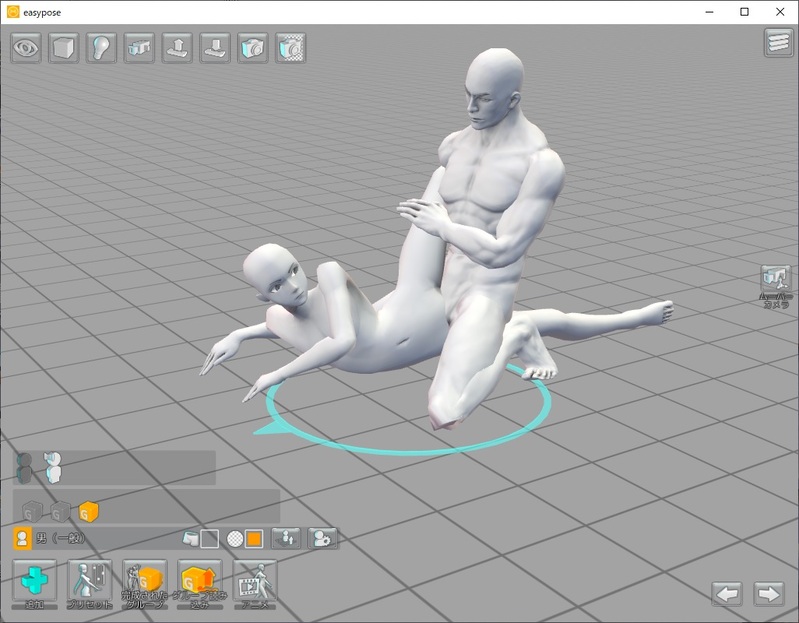Open the アニメ animation button
This screenshot has height=623, width=799.
click(x=255, y=584)
